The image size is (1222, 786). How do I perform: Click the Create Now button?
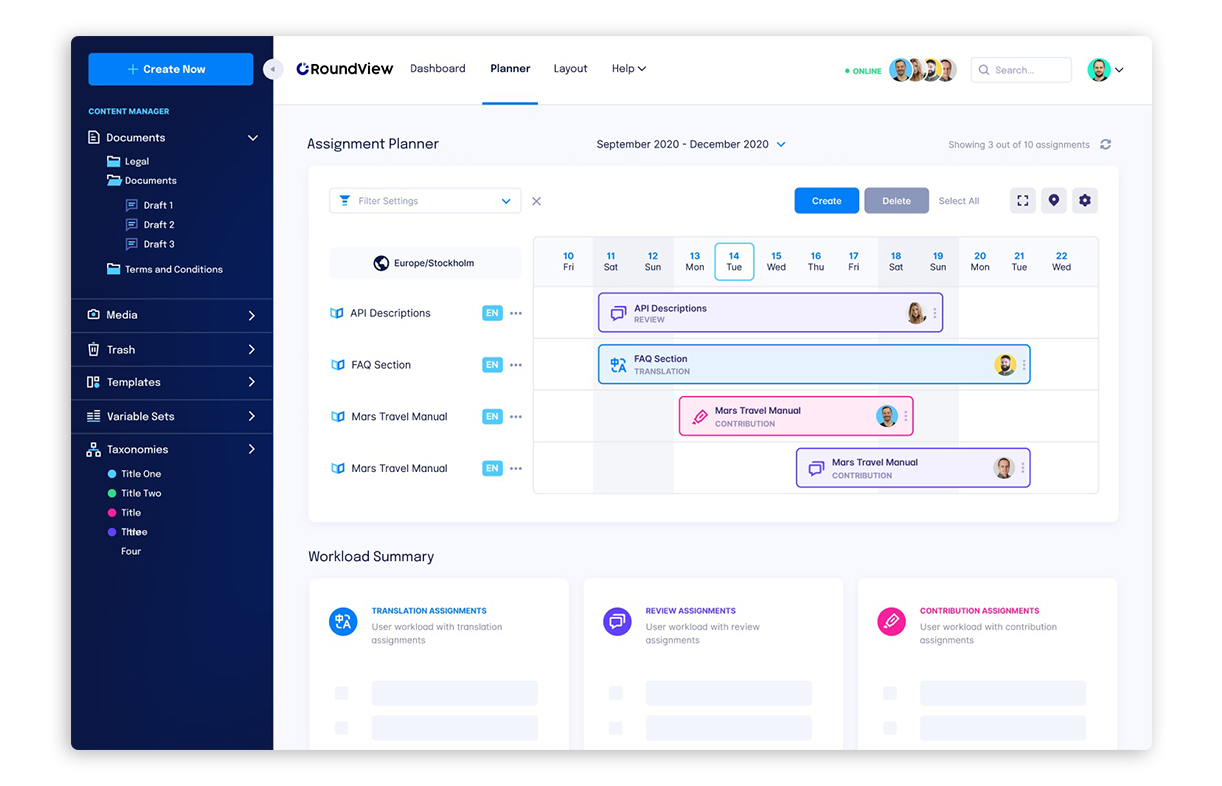(170, 69)
